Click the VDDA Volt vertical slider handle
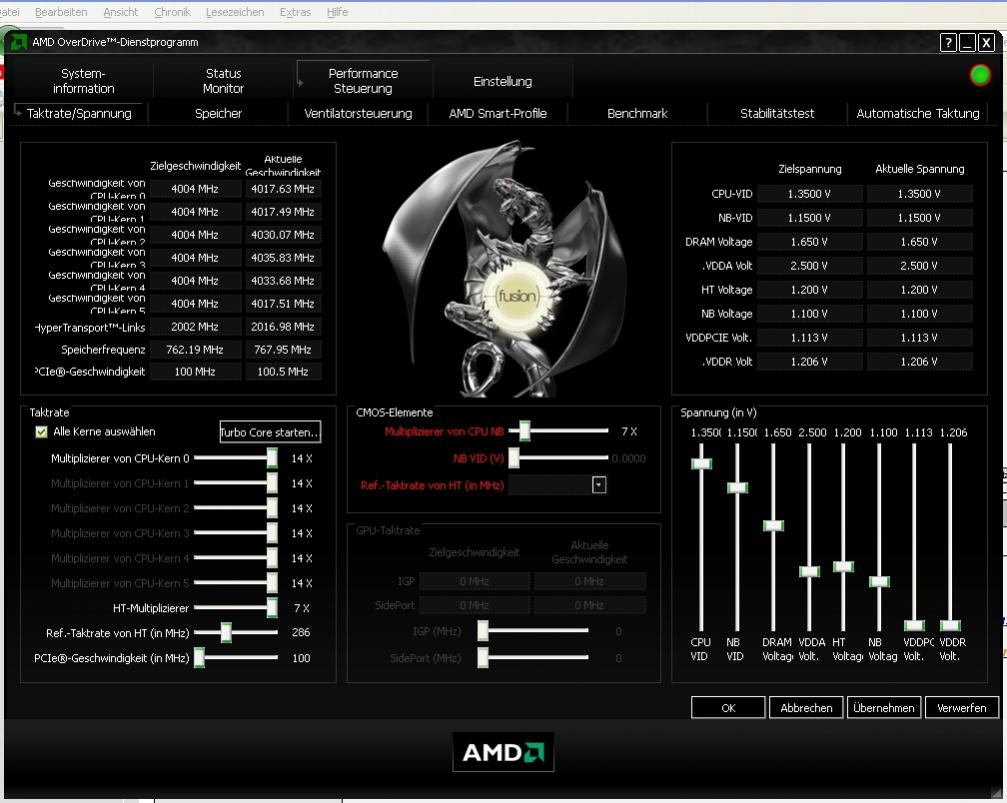The image size is (1007, 803). [x=809, y=571]
